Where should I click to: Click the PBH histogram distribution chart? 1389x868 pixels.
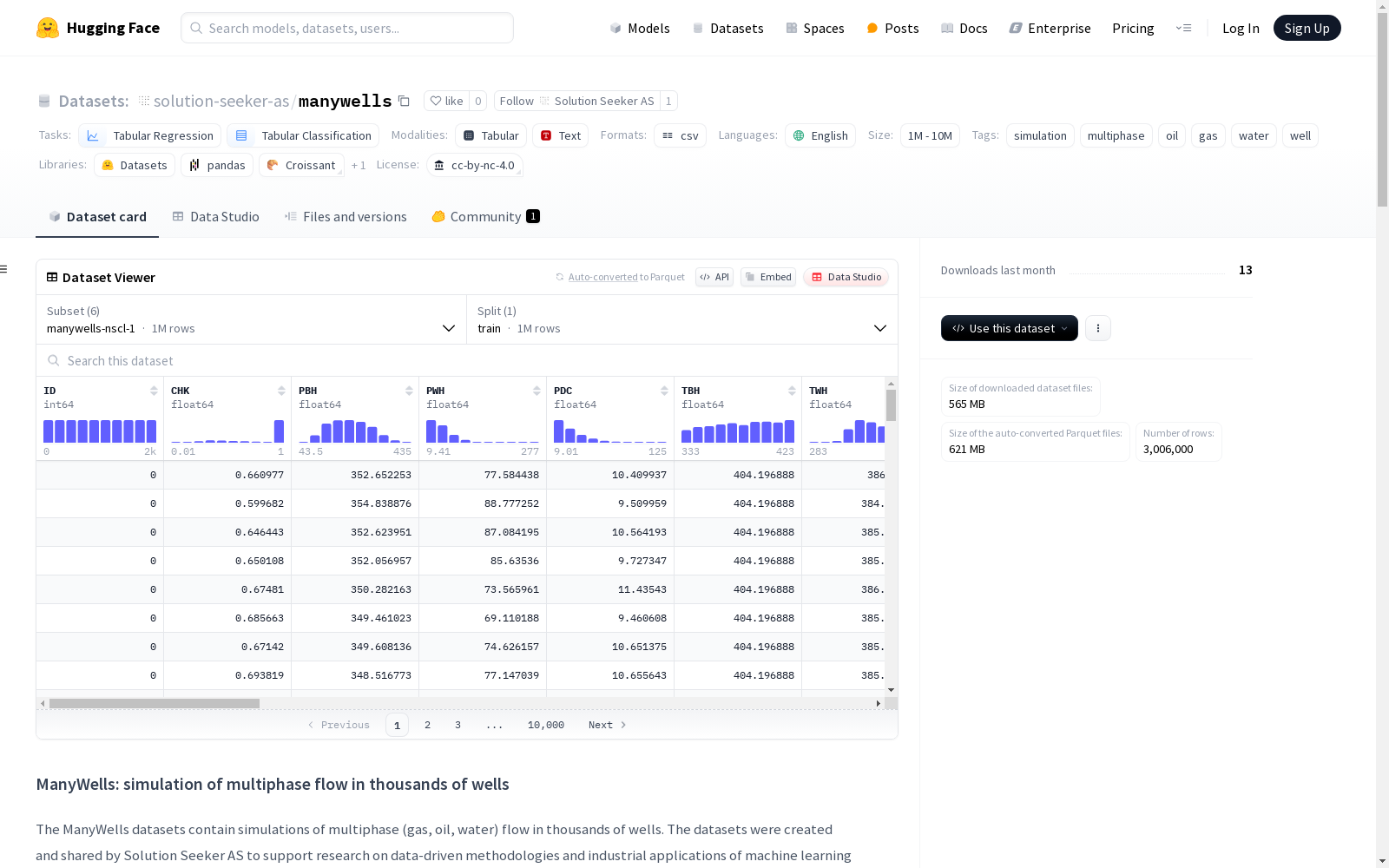pos(355,431)
